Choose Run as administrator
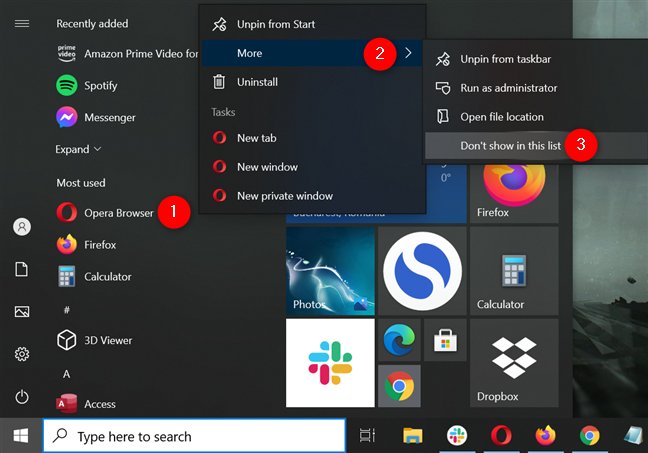The height and width of the screenshot is (453, 648). coord(509,88)
